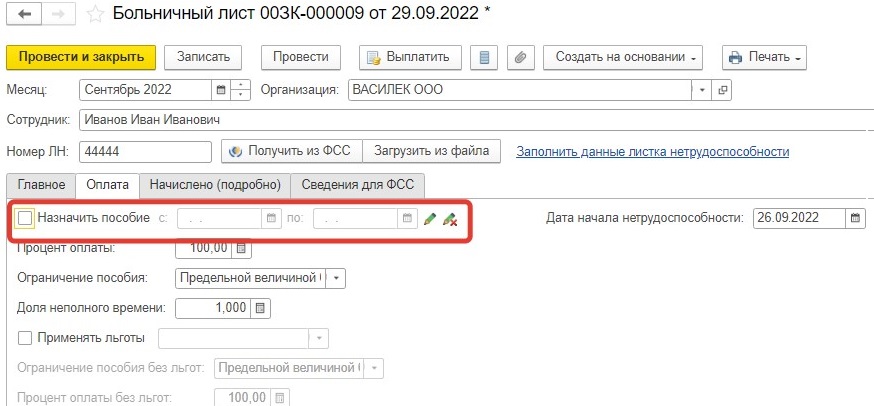Open calculator for Процент оплаты field
The image size is (874, 406).
(x=241, y=248)
